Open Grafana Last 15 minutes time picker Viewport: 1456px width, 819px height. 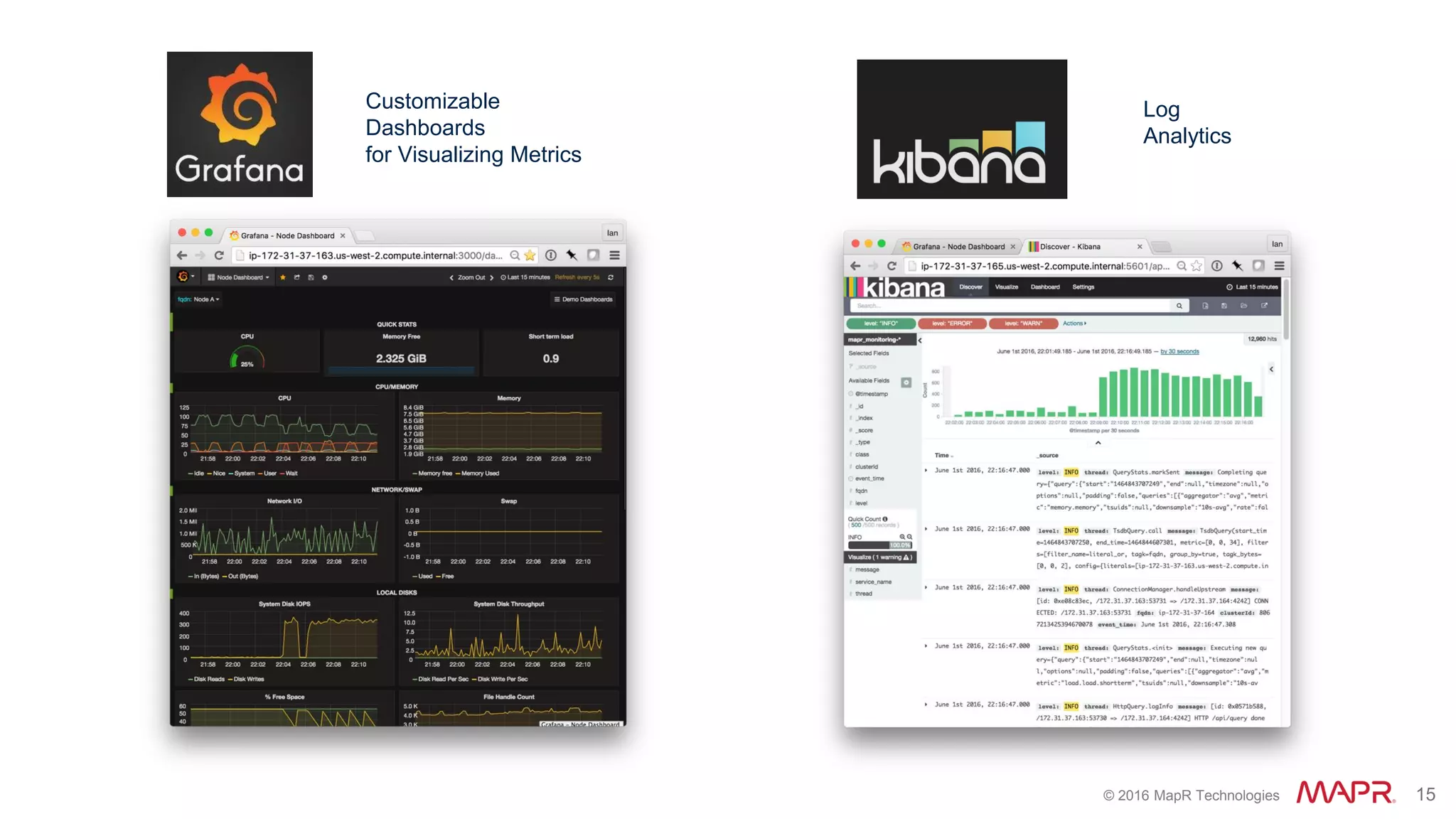pos(525,277)
